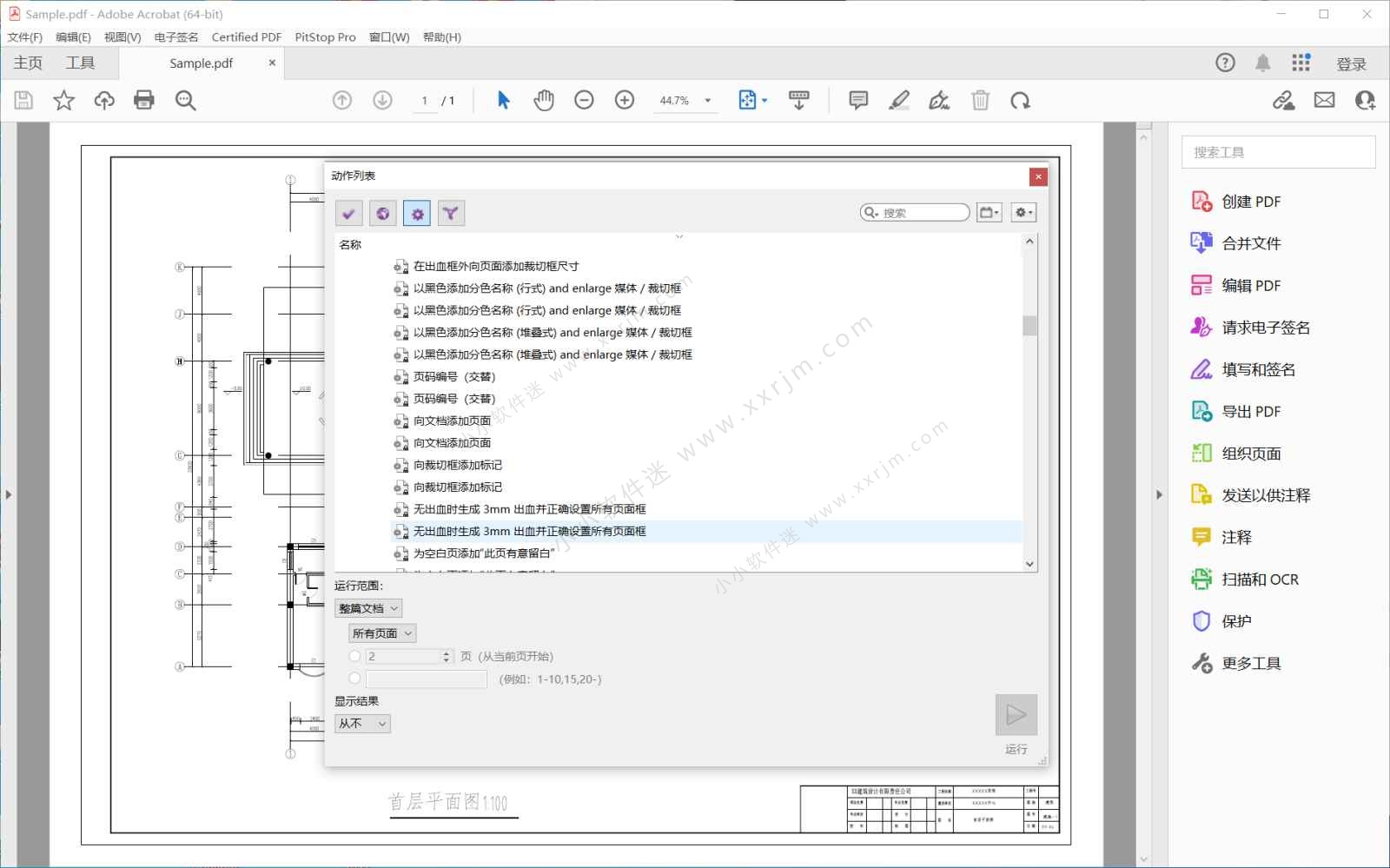Open the 文件(F) menu
Screen dimensions: 1390x868
25,37
